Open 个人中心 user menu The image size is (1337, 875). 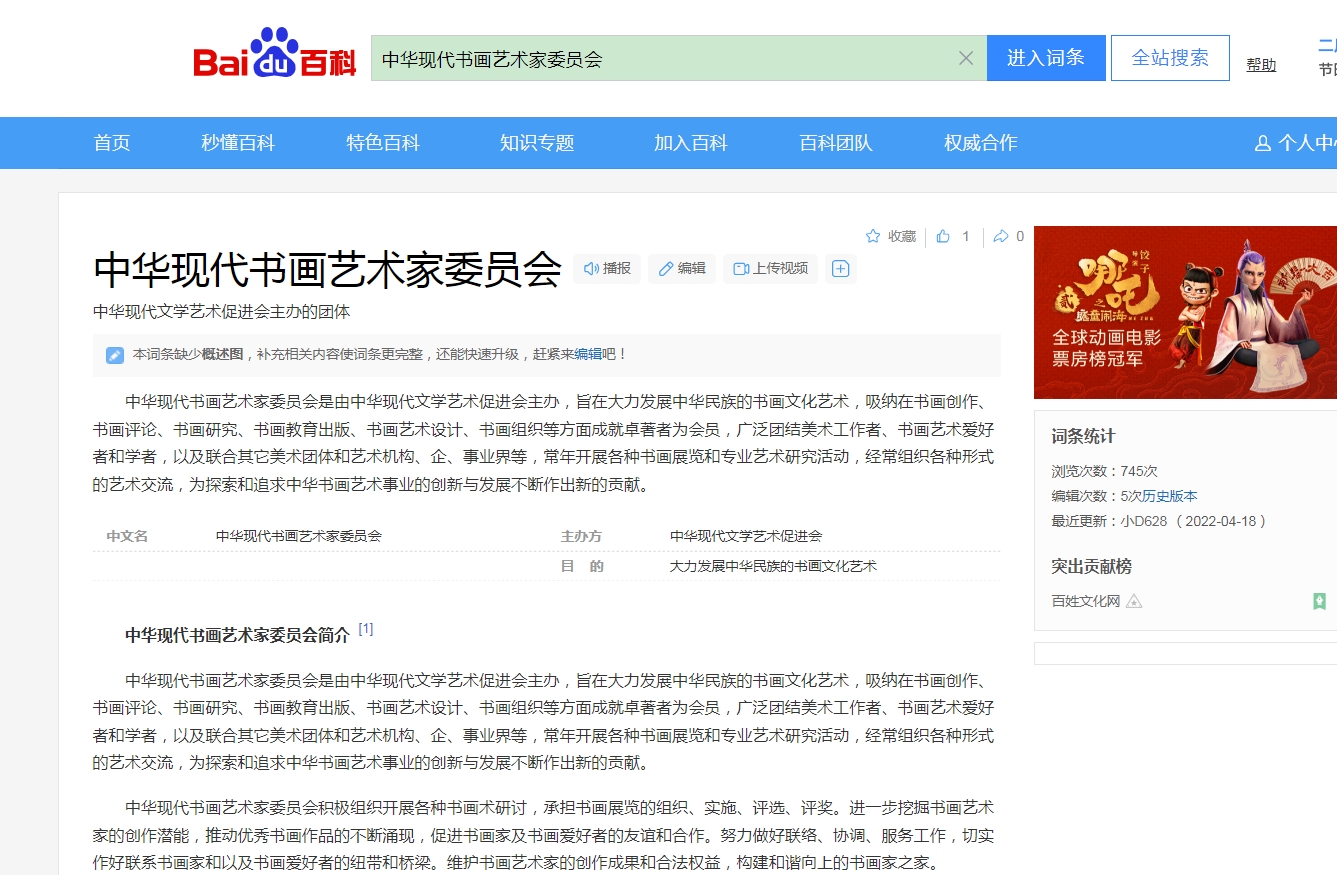(x=1296, y=143)
